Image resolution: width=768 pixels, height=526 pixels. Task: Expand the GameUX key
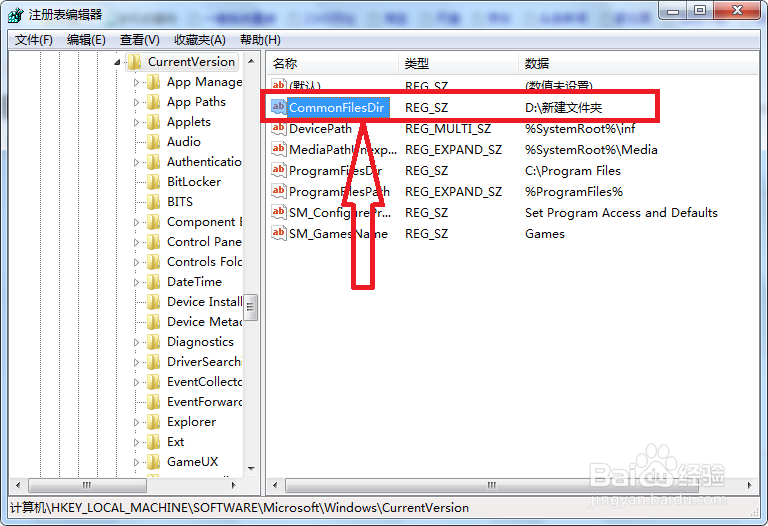(x=136, y=462)
